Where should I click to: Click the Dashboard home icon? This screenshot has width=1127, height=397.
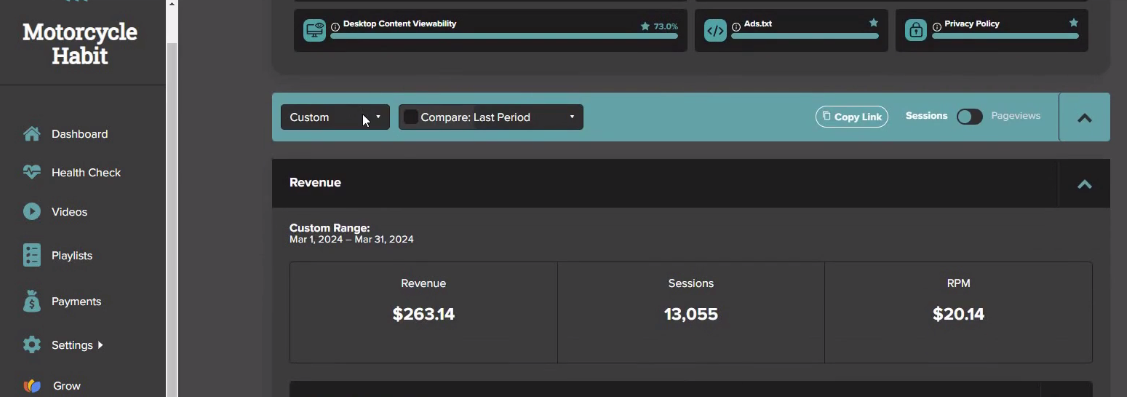click(32, 134)
